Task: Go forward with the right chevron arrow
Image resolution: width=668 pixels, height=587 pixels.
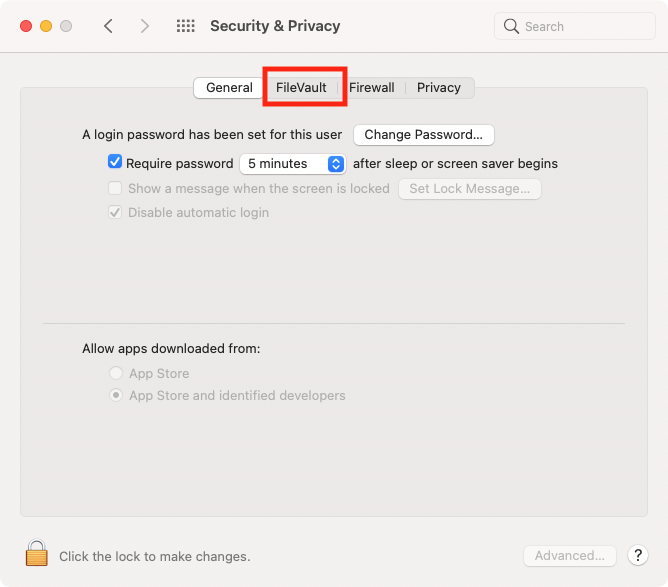Action: (x=145, y=26)
